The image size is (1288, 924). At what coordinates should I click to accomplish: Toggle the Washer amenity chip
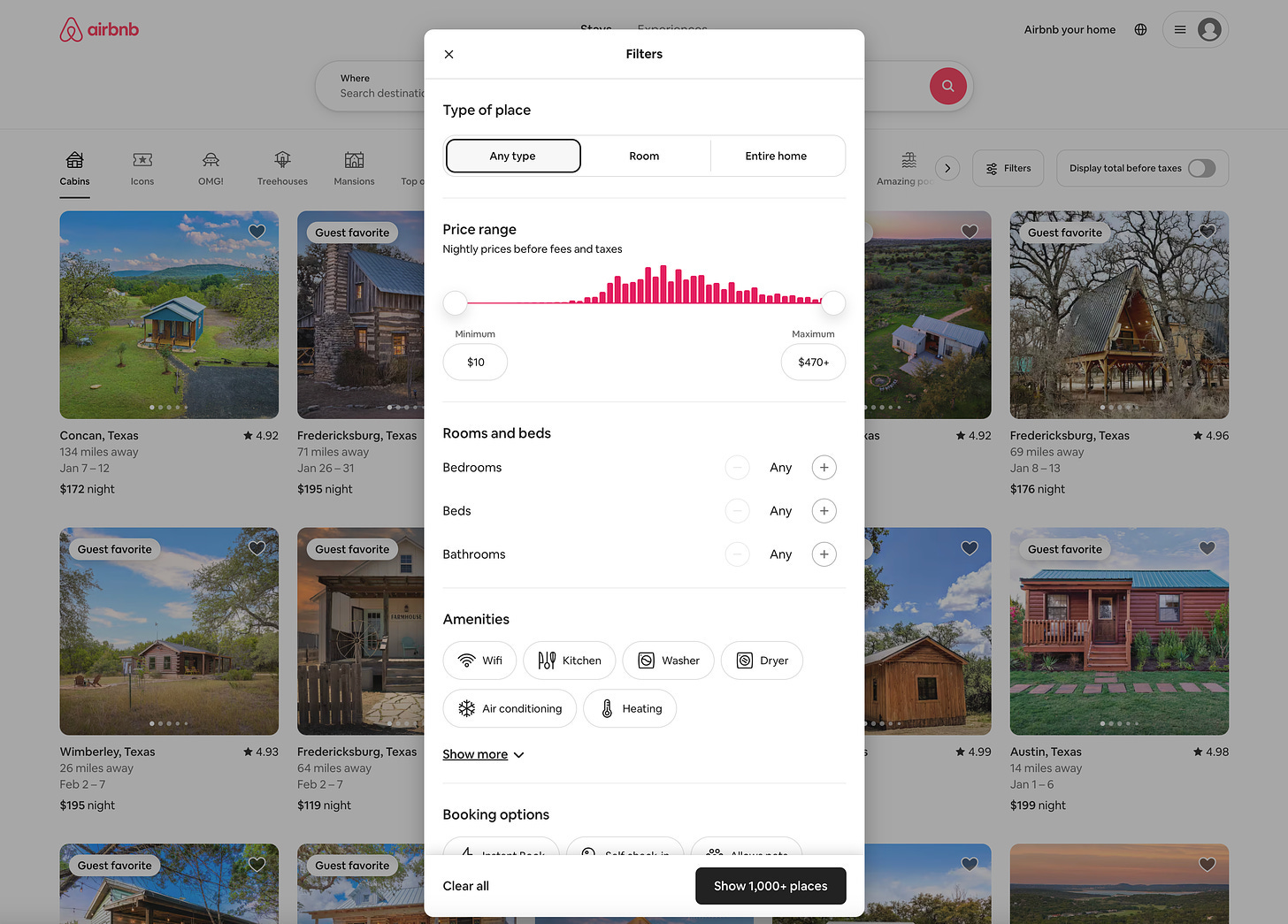click(x=668, y=661)
